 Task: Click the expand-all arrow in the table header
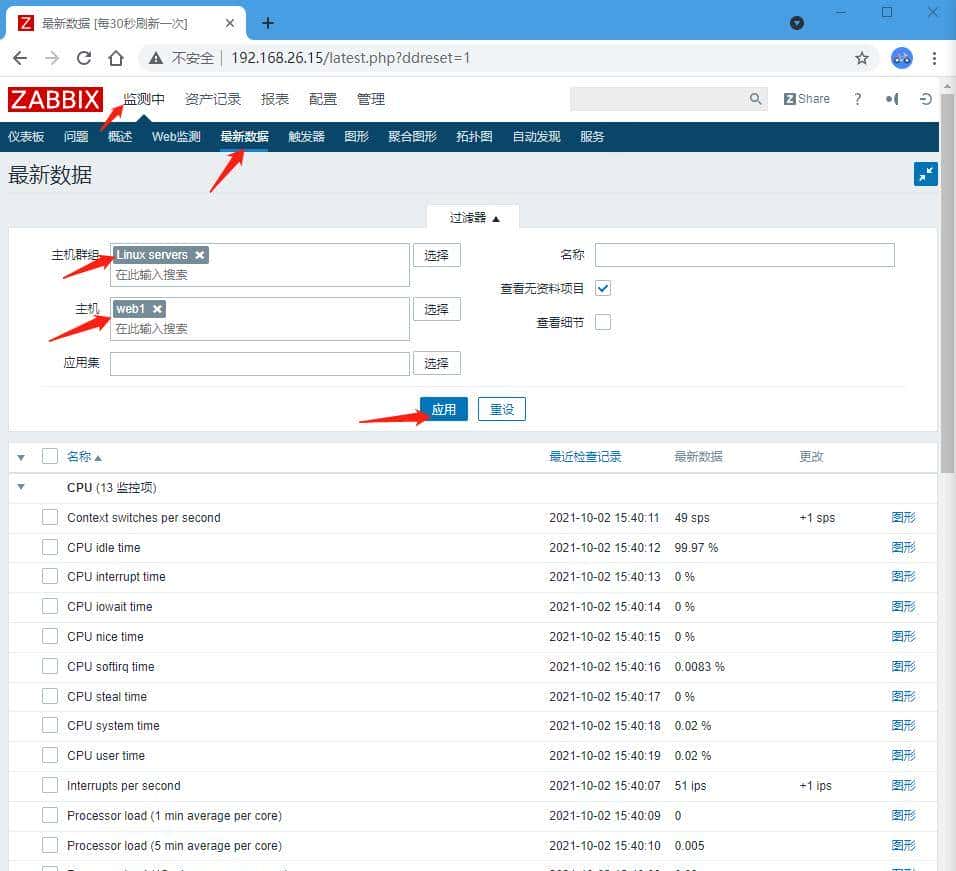coord(21,456)
